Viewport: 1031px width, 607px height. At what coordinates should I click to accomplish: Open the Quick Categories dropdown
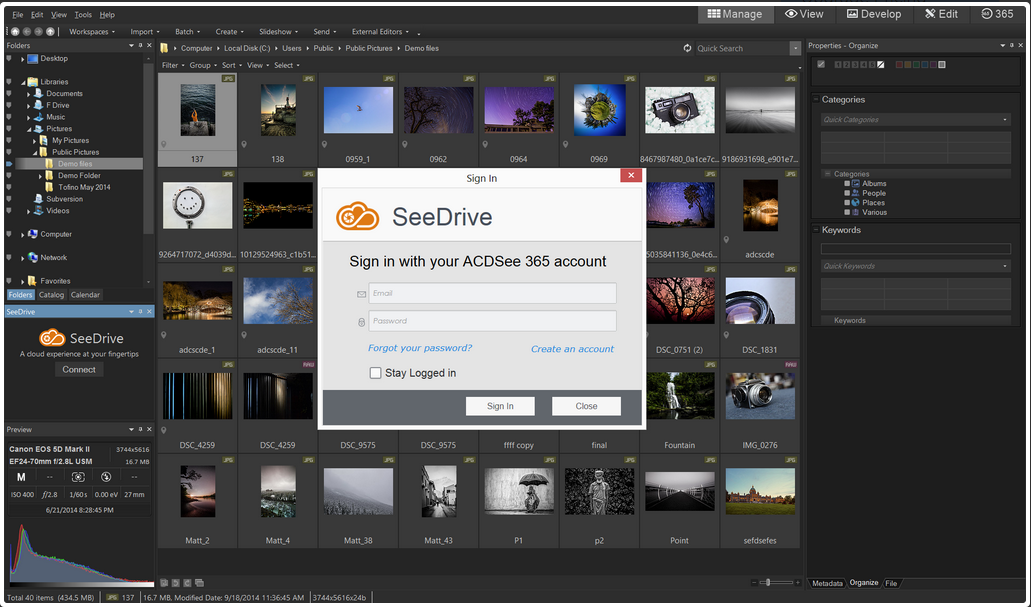[x=1005, y=120]
